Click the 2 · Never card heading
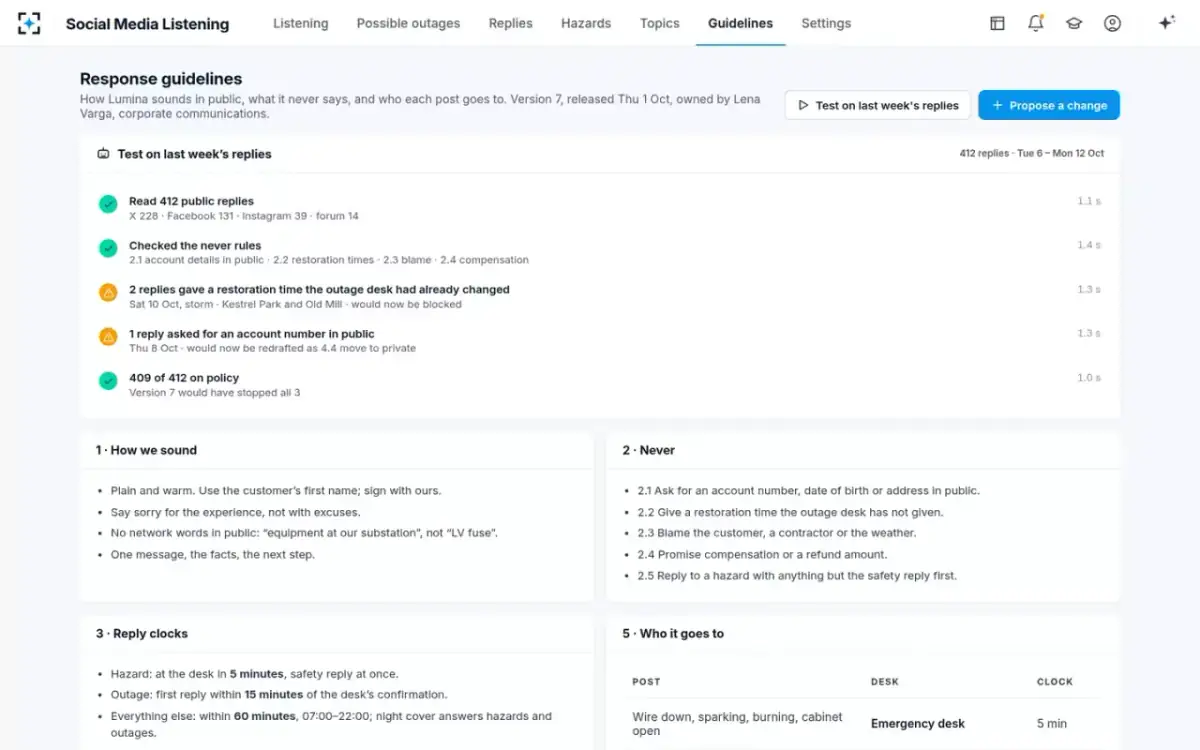This screenshot has width=1200, height=750. click(648, 450)
